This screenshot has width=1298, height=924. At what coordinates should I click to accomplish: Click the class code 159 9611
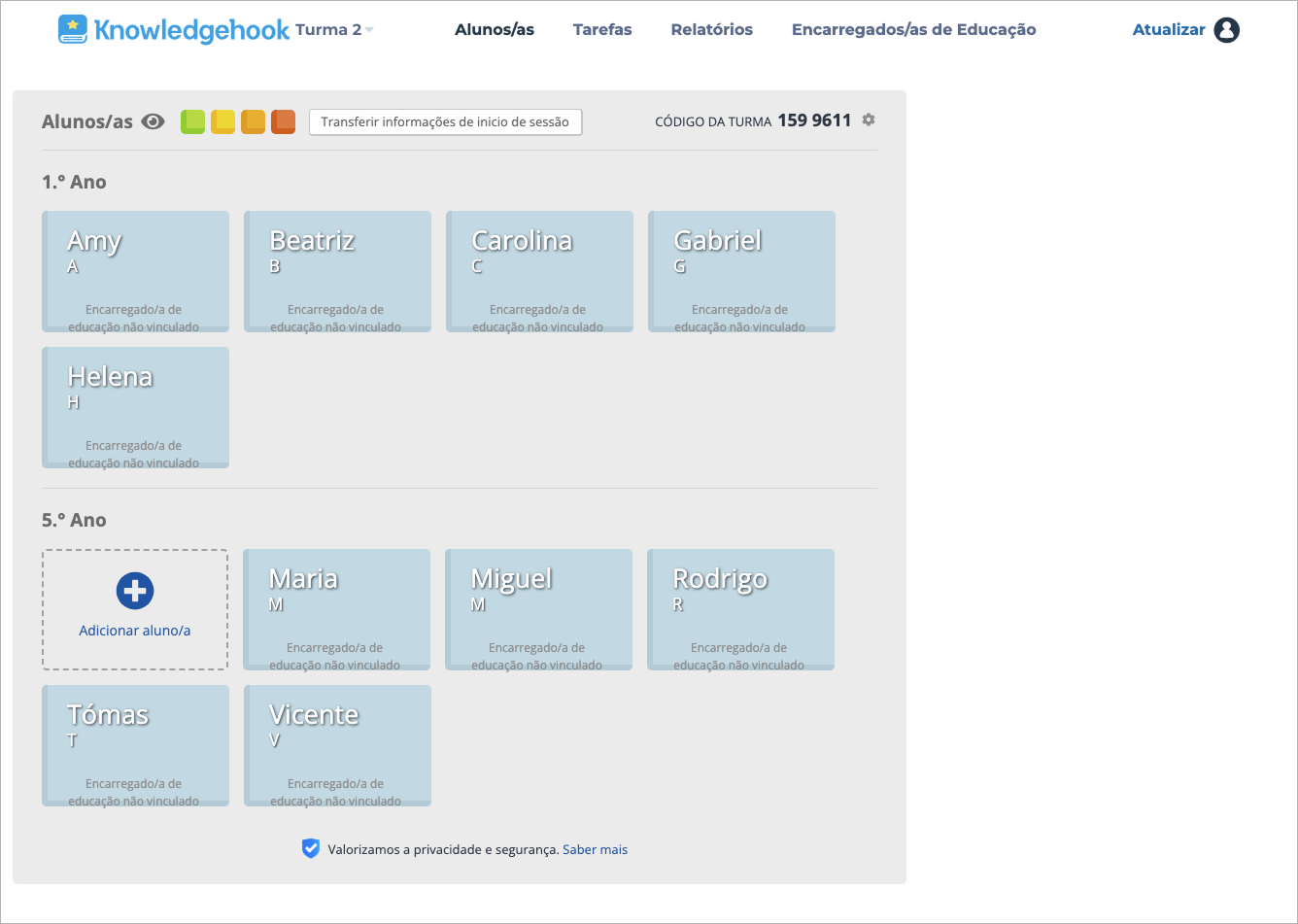(x=814, y=120)
